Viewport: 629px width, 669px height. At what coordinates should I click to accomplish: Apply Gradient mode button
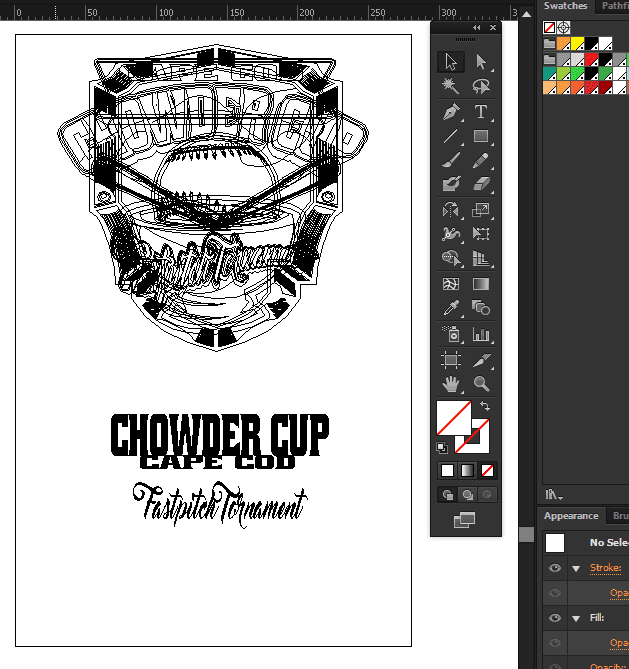[467, 471]
